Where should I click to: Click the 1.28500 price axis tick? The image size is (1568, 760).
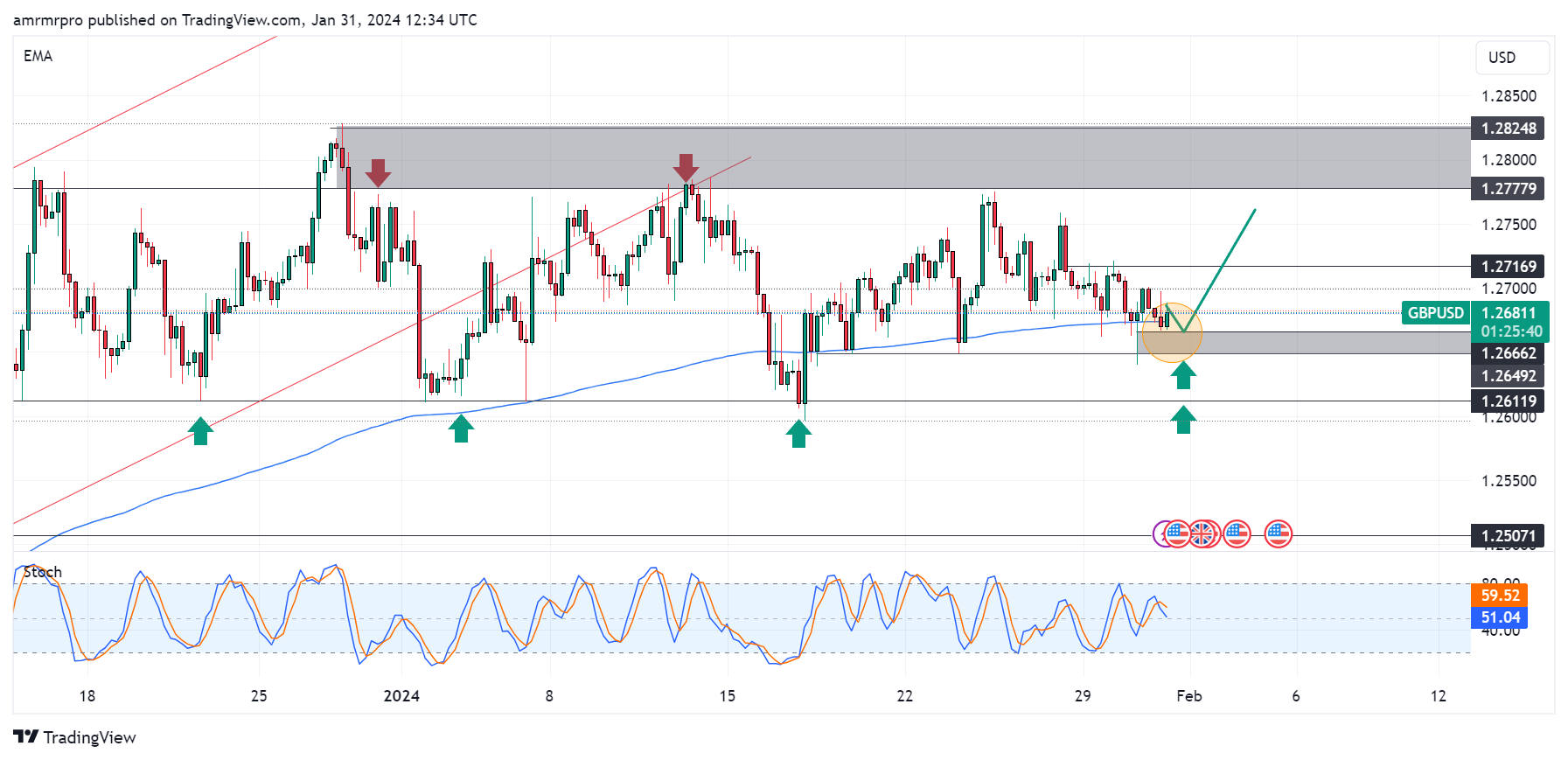coord(1509,96)
